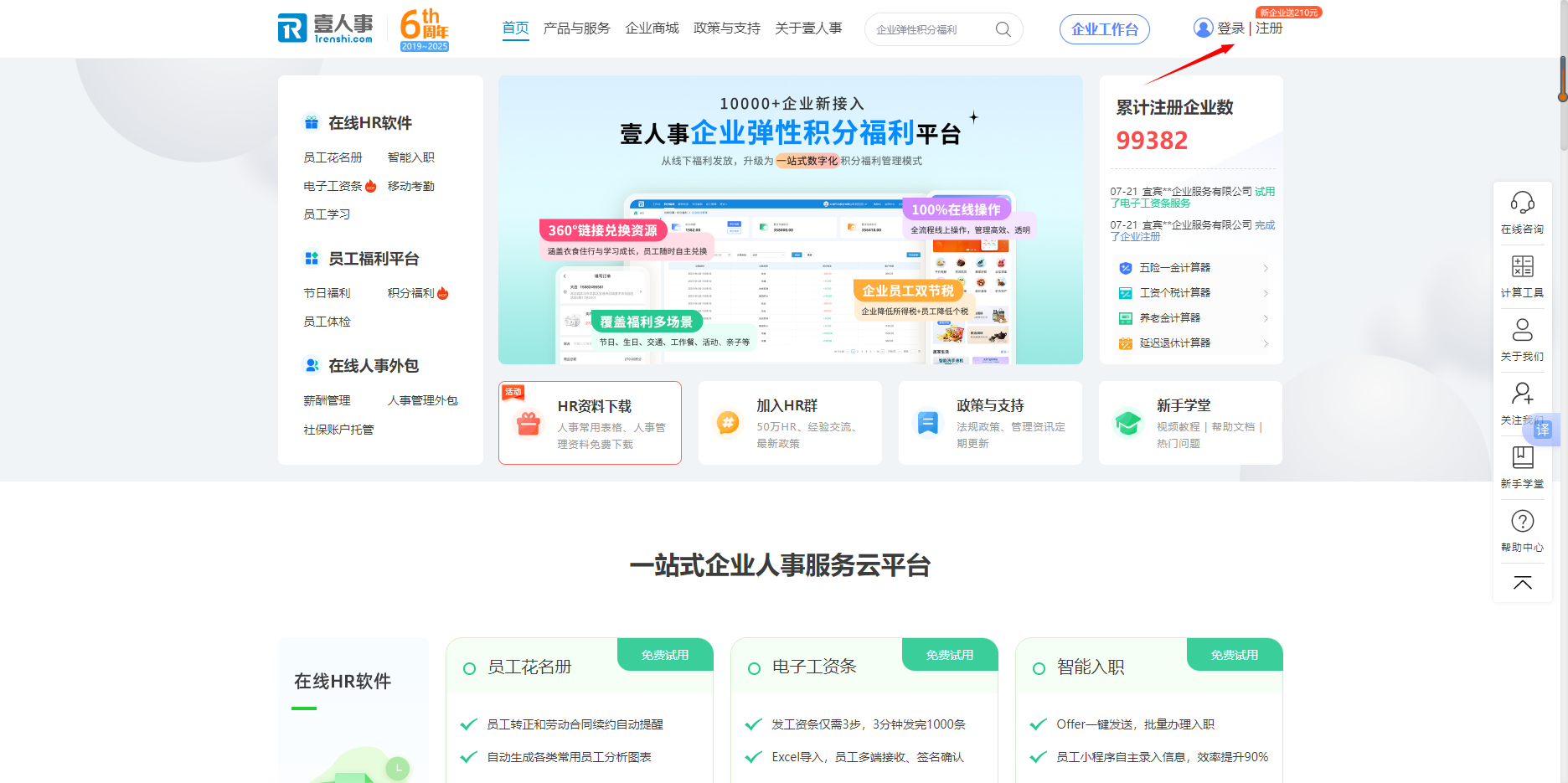Open the 首页 nav tab
This screenshot has width=1568, height=783.
point(515,28)
